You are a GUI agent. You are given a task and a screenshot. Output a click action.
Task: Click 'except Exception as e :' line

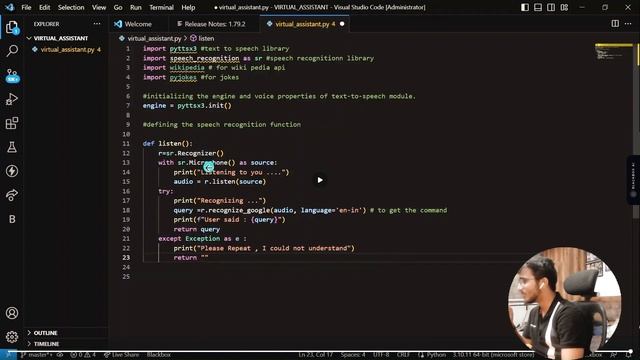pyautogui.click(x=202, y=239)
